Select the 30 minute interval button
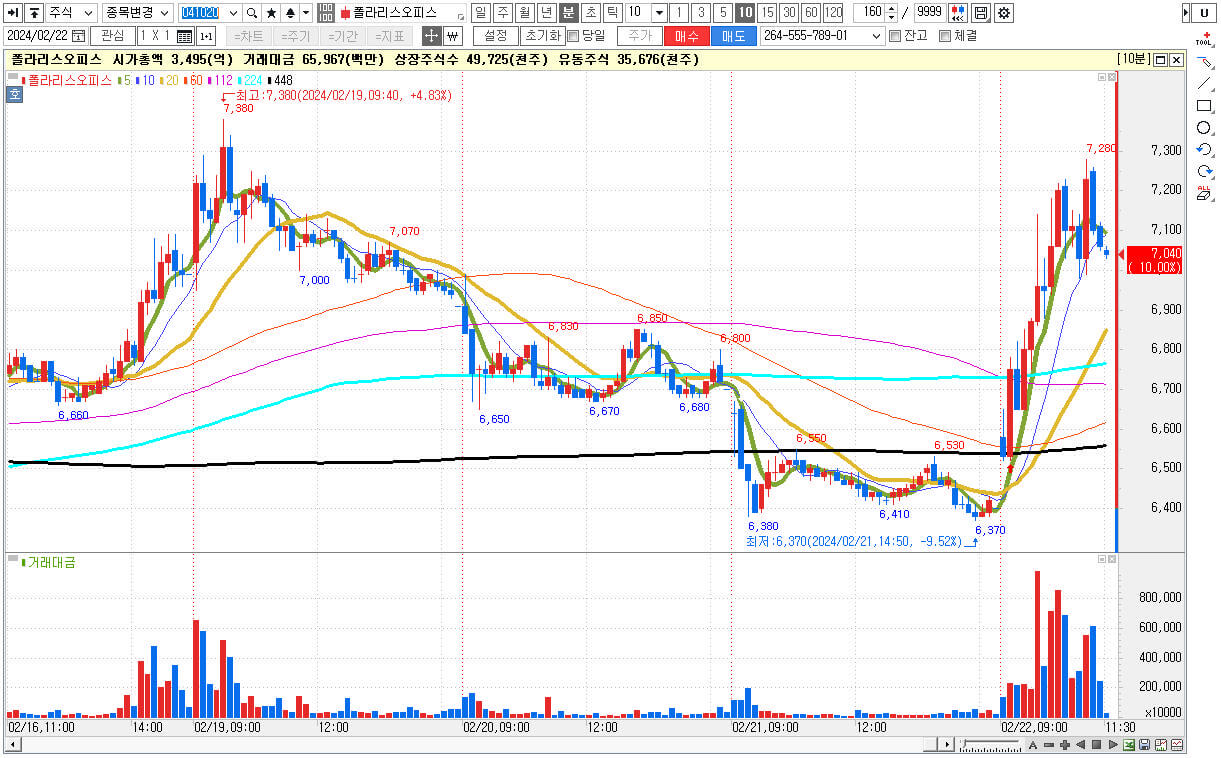The height and width of the screenshot is (758, 1221). click(x=789, y=13)
